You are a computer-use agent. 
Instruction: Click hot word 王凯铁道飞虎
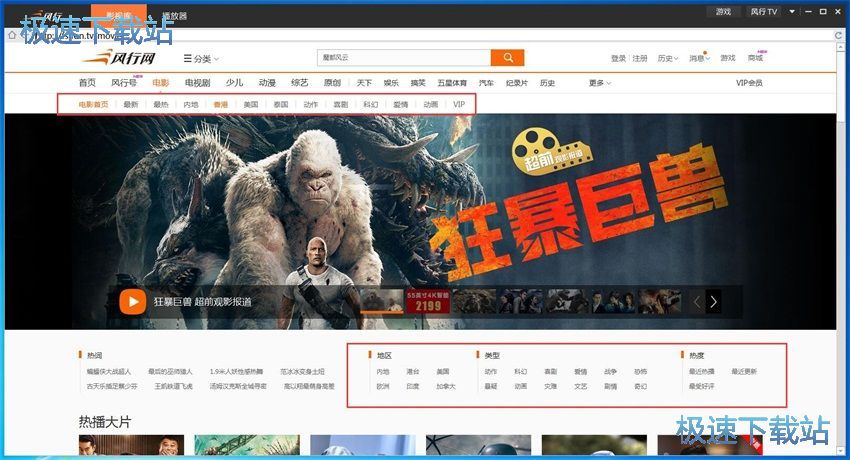coord(173,386)
